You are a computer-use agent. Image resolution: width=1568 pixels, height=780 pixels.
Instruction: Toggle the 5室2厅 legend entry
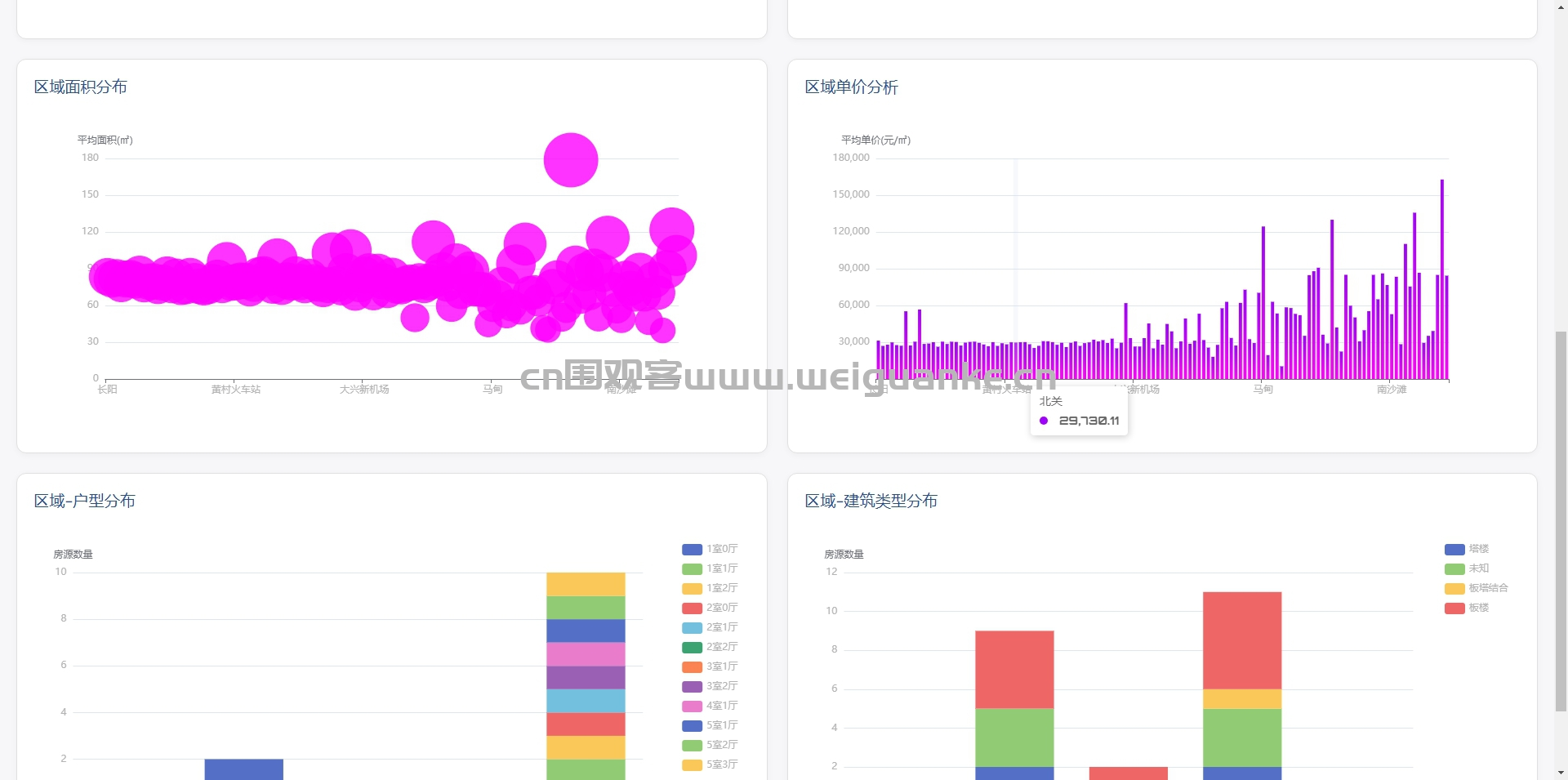710,745
